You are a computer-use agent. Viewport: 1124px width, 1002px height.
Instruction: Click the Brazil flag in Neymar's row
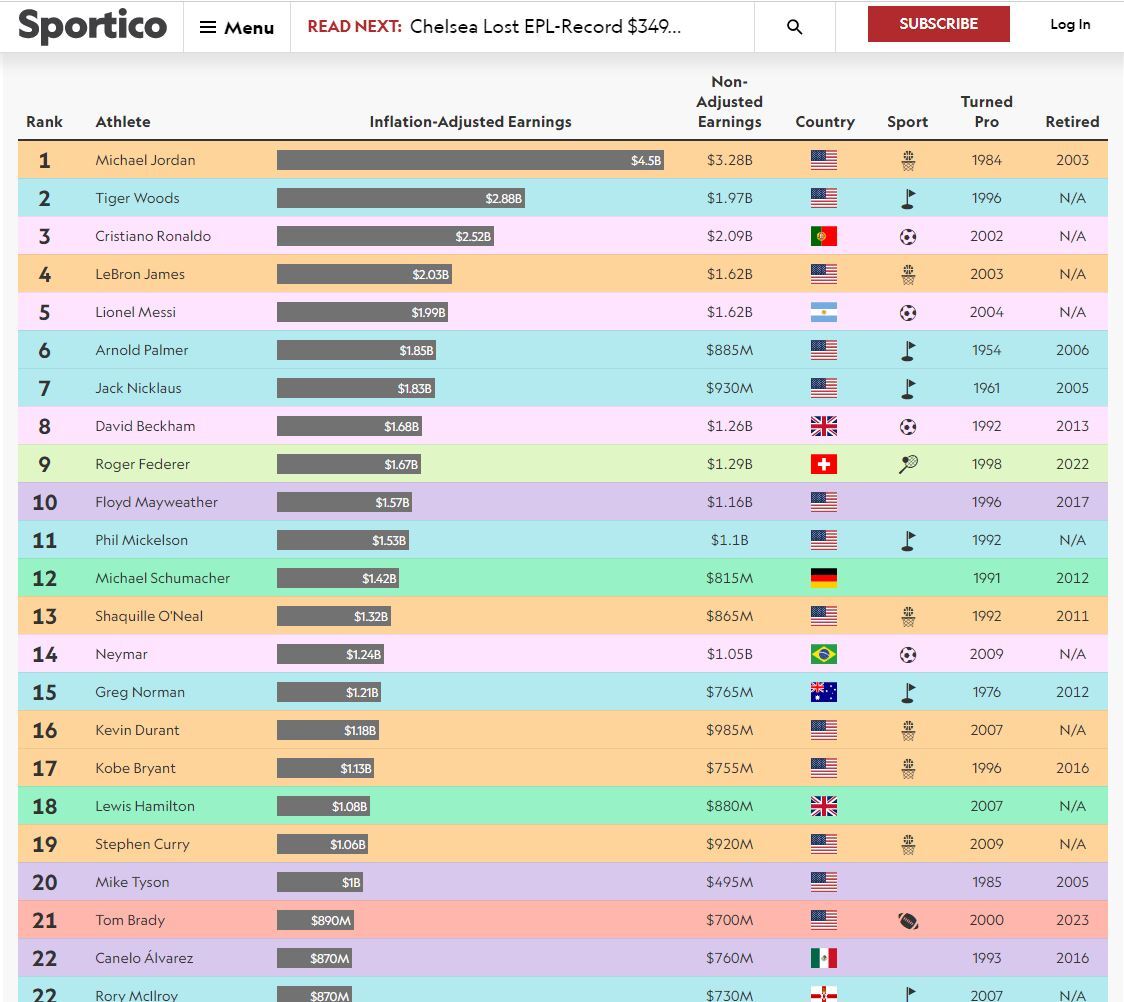tap(823, 654)
